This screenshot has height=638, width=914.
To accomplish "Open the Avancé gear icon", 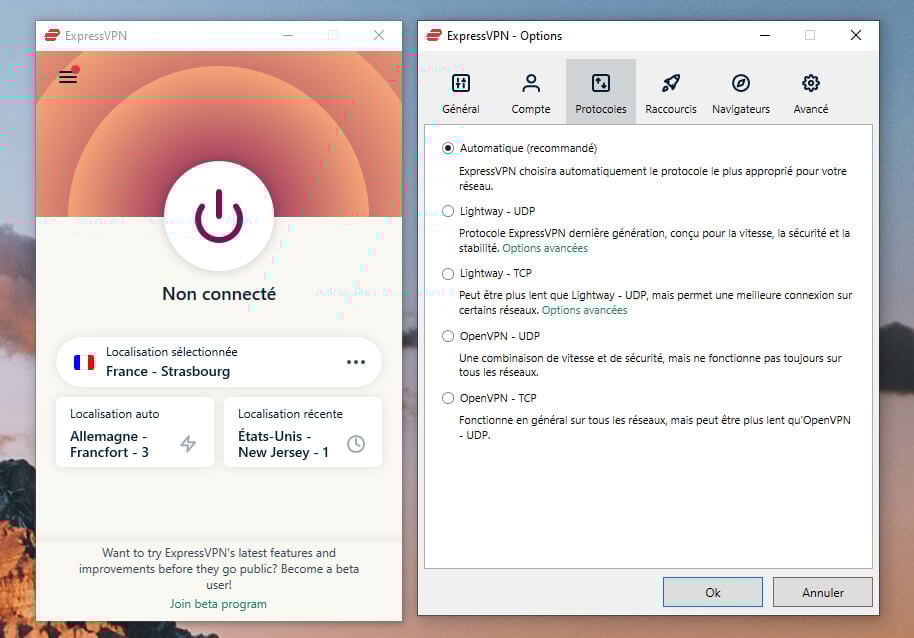I will pyautogui.click(x=810, y=90).
